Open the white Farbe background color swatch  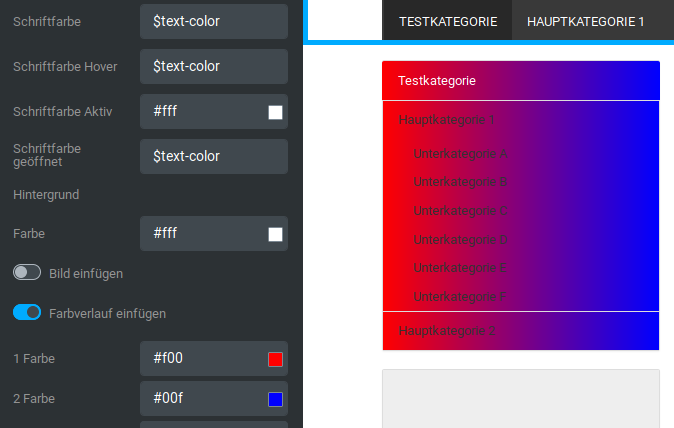tap(276, 234)
